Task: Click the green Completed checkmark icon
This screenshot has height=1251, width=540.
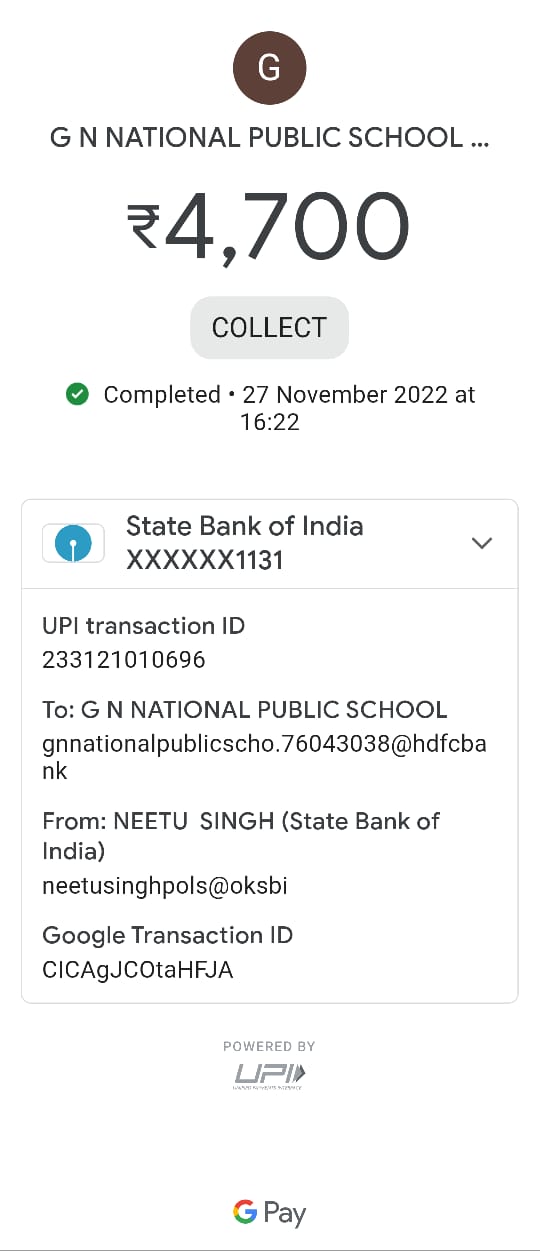Action: click(x=77, y=395)
